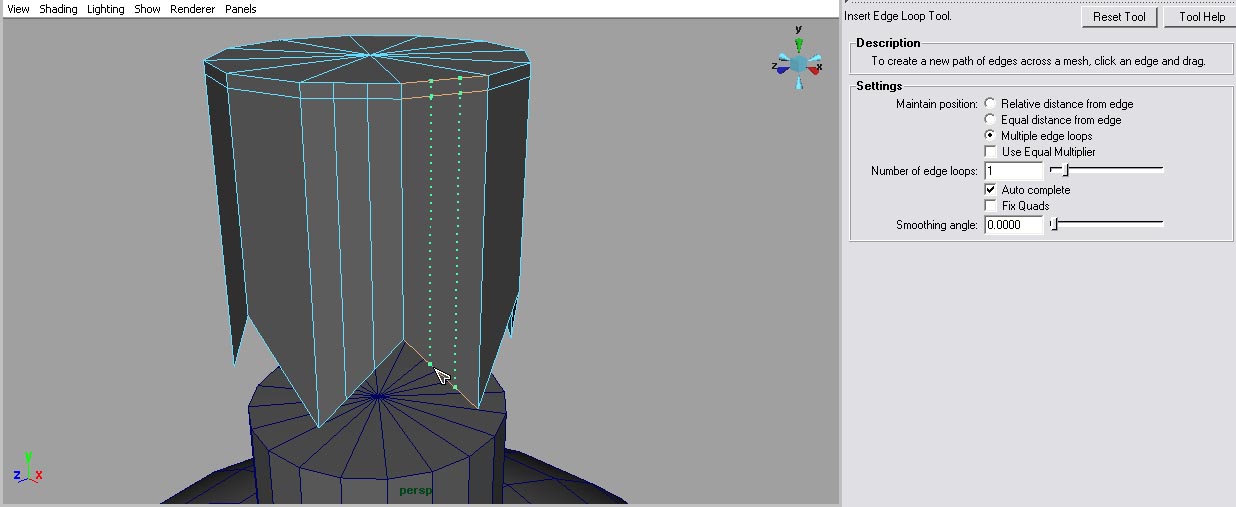The height and width of the screenshot is (507, 1236).
Task: Click the view axis gizmo icon
Action: coord(798,62)
